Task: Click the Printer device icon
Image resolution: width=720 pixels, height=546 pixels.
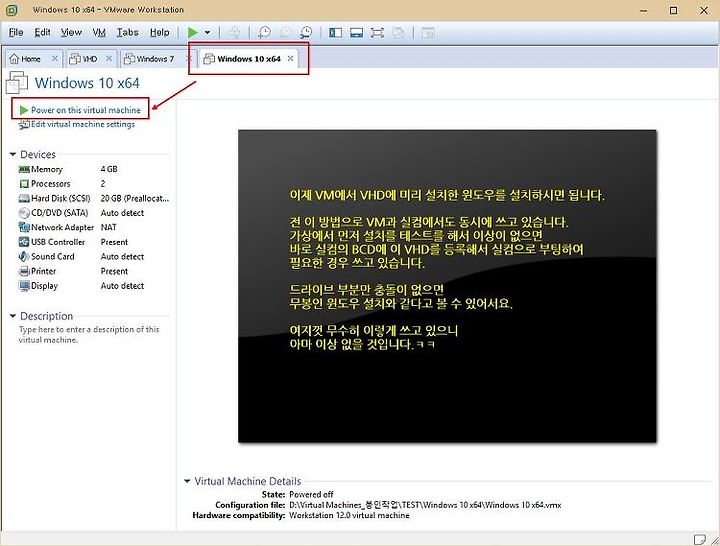Action: 24,271
